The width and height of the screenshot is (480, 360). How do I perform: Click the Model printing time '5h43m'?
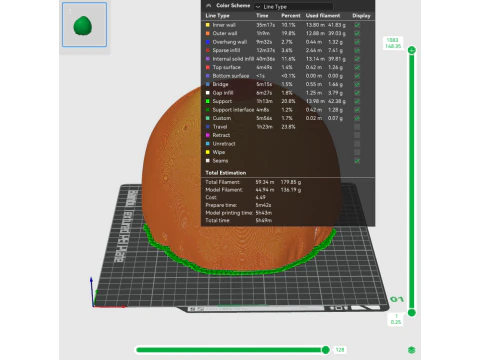(x=264, y=213)
